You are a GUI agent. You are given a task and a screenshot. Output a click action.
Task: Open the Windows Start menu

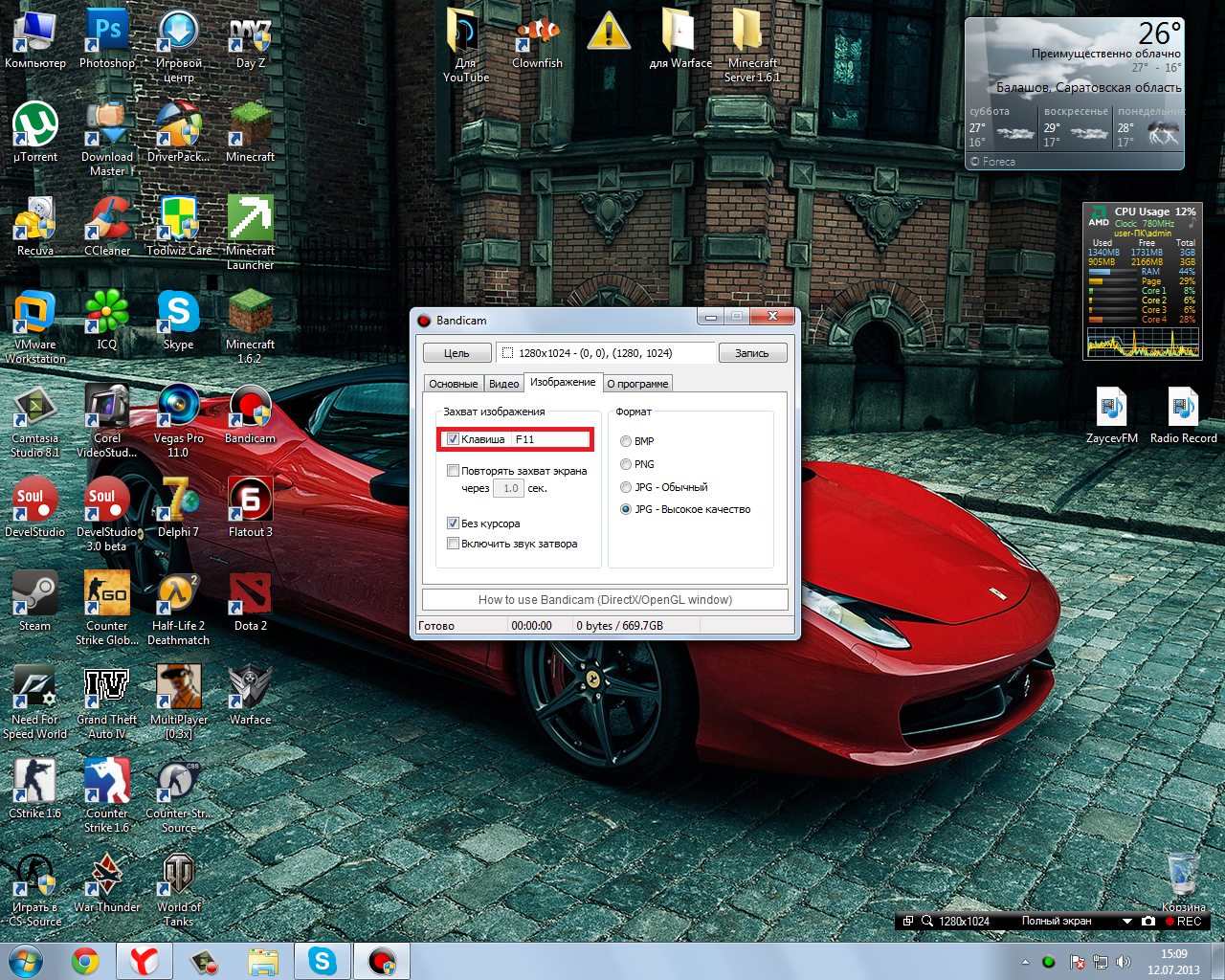(25, 961)
